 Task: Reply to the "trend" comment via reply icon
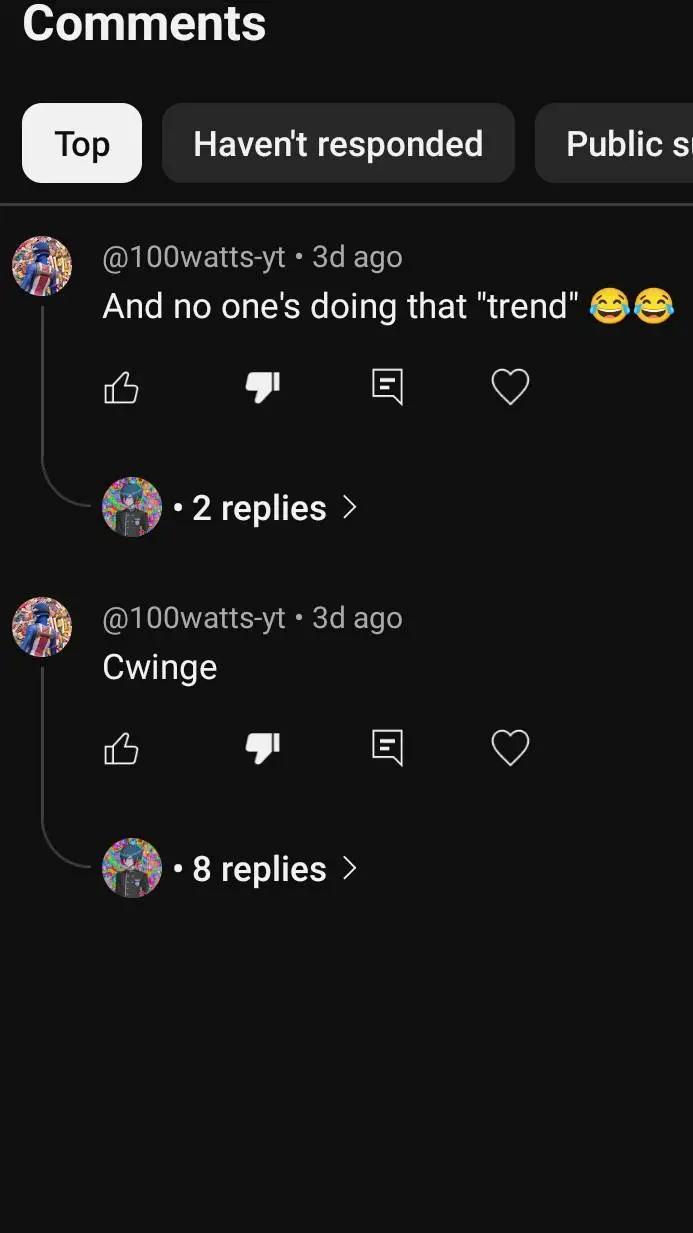click(x=387, y=387)
